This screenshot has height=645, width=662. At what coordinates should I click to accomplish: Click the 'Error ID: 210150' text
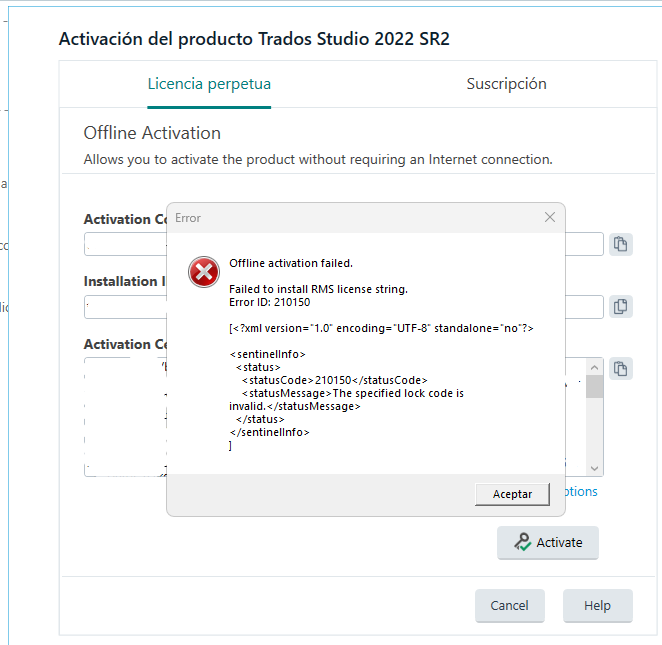tap(270, 302)
